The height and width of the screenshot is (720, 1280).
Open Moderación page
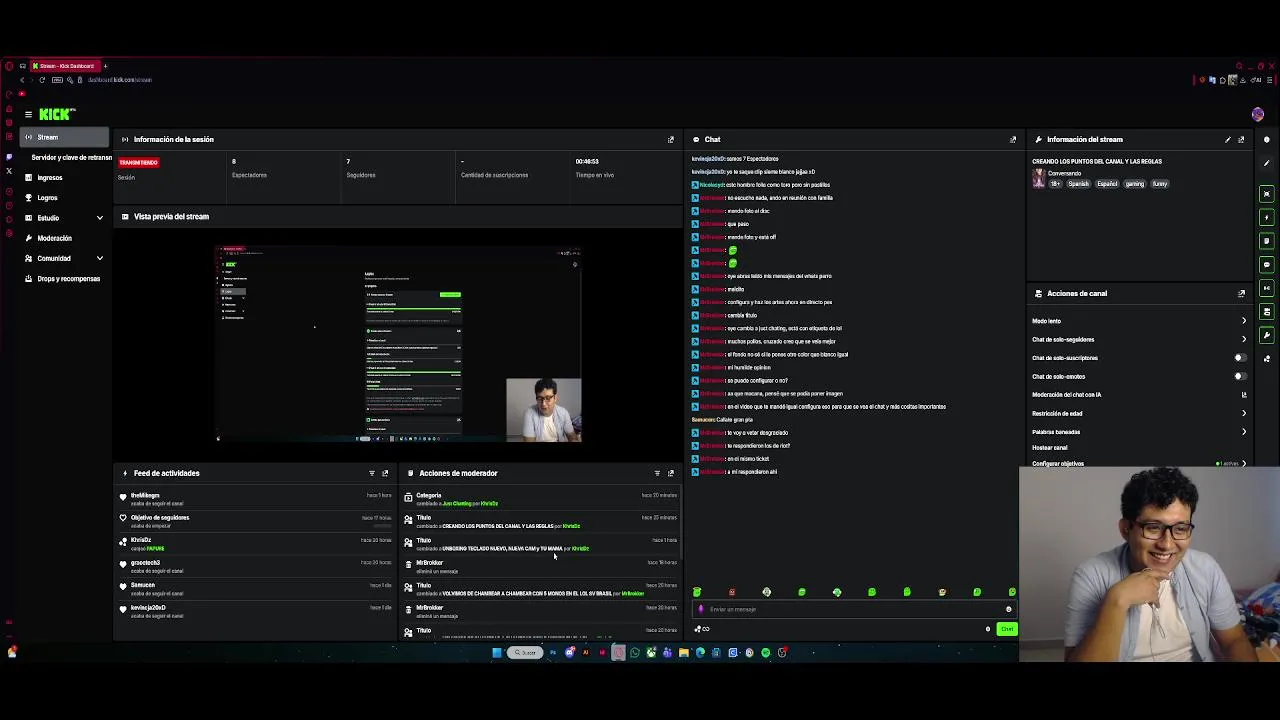[65, 238]
